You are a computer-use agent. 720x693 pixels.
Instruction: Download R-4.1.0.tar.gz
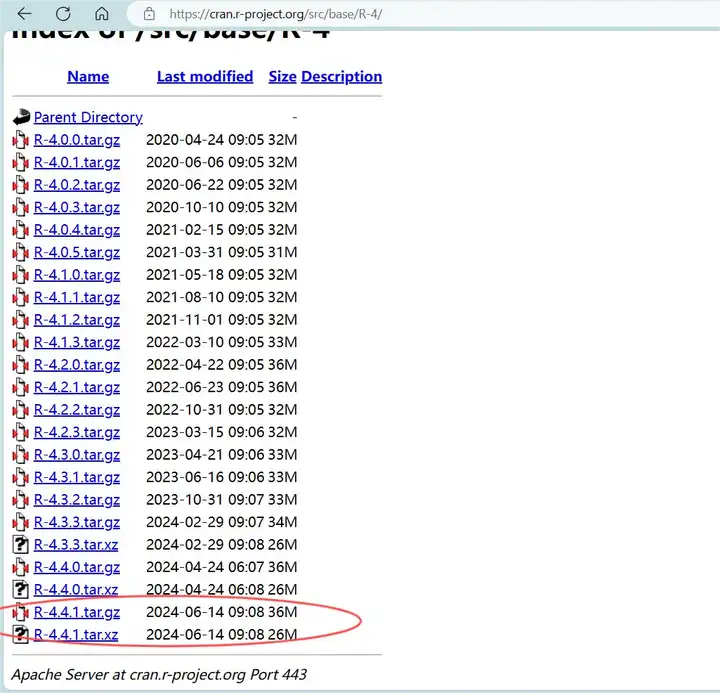coord(77,275)
